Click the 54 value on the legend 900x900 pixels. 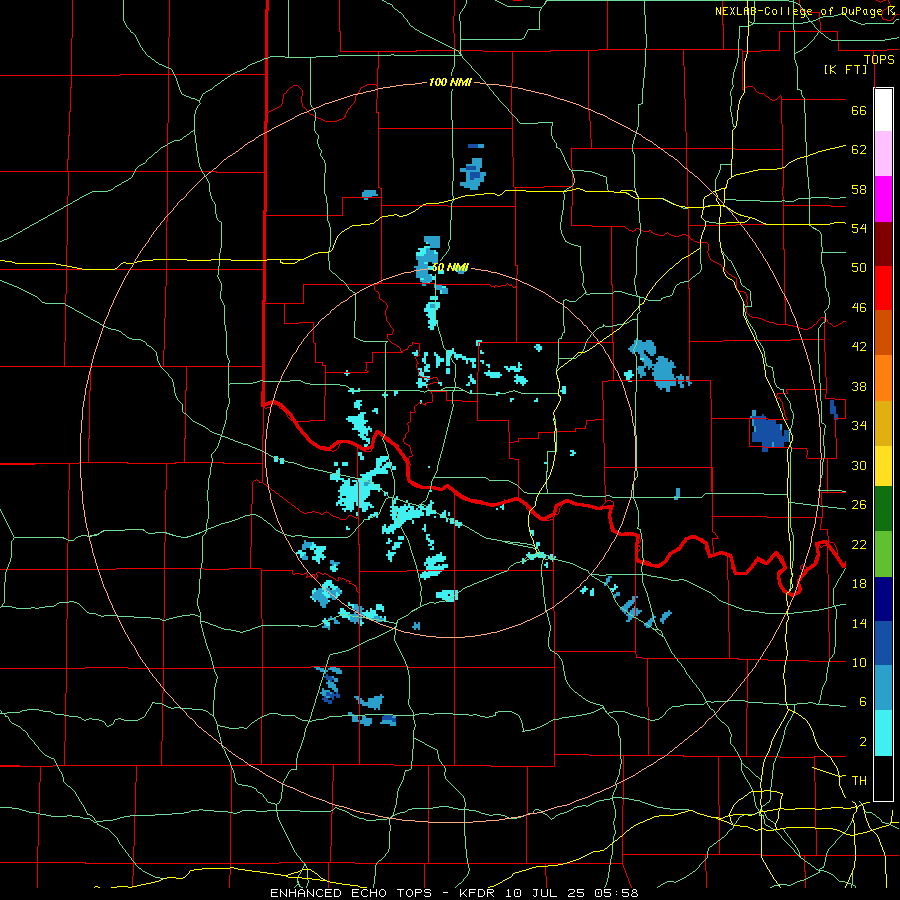[x=859, y=228]
